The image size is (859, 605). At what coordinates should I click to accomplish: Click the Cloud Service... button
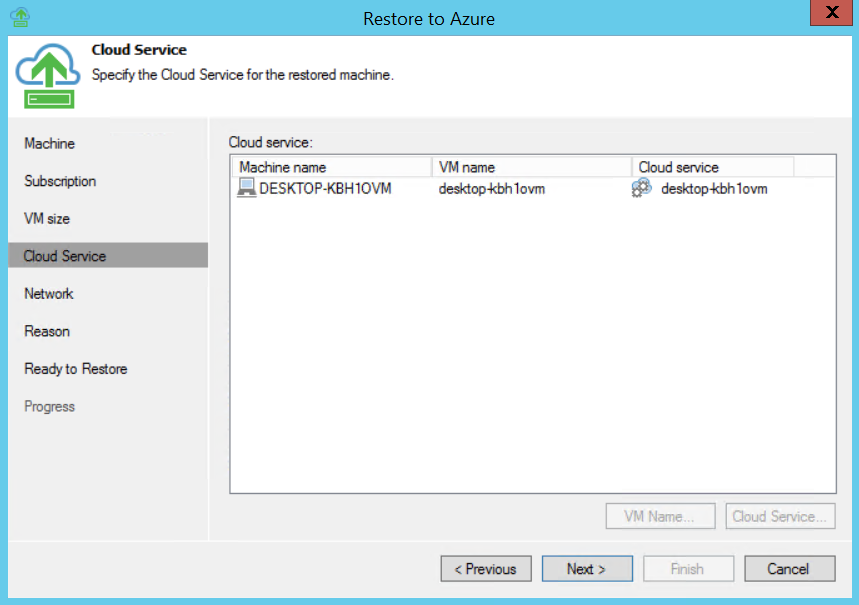[780, 516]
